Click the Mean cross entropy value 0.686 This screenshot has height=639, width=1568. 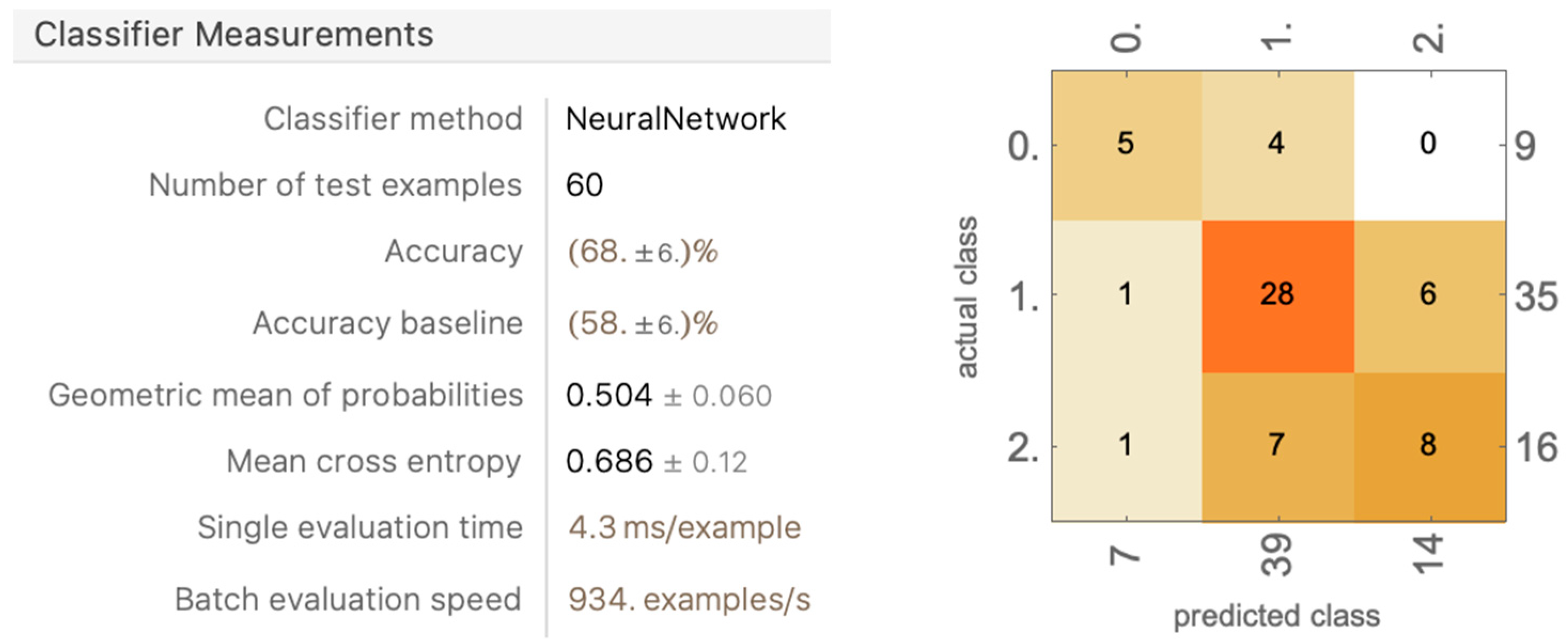[x=609, y=461]
